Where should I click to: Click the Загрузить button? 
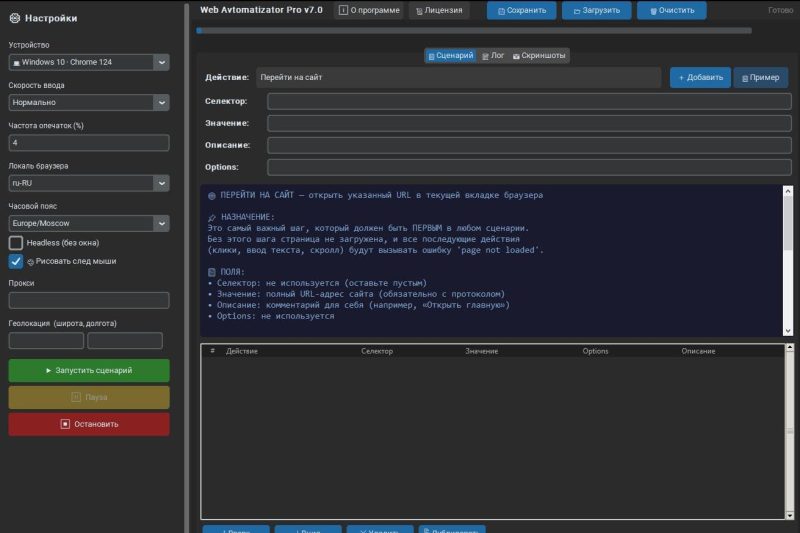[596, 10]
